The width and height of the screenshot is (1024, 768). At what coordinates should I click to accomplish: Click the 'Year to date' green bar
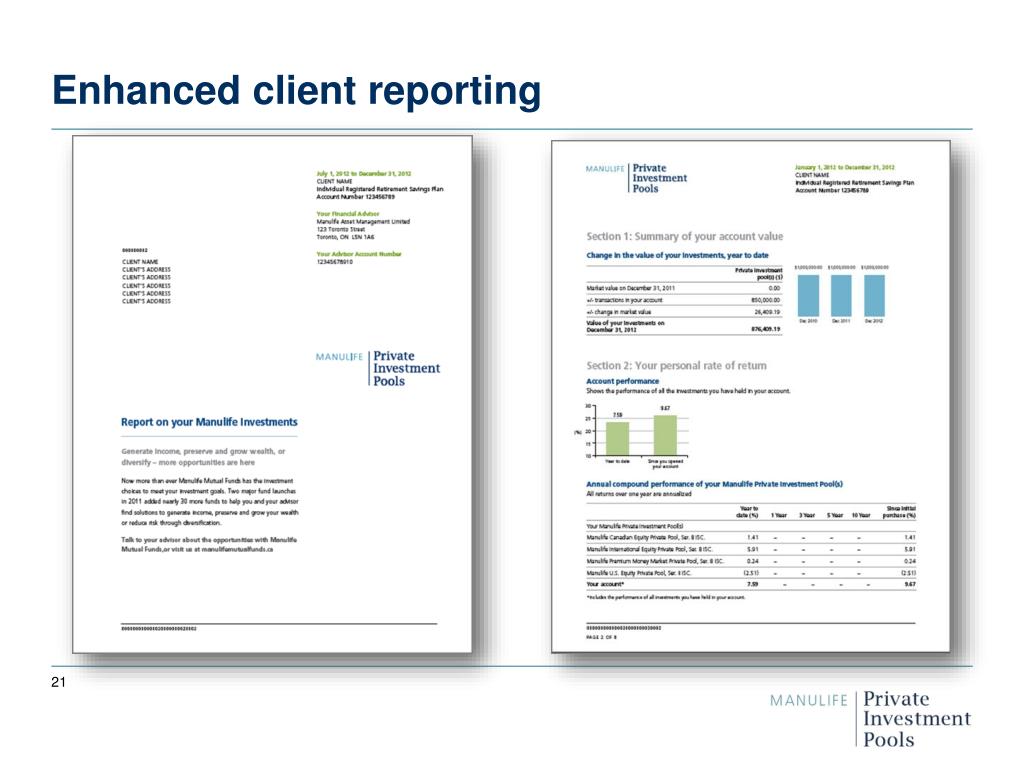click(617, 439)
